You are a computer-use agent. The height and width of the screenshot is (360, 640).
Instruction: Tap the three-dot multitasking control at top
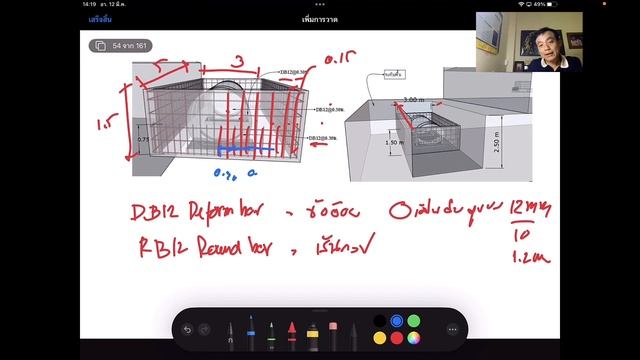320,4
